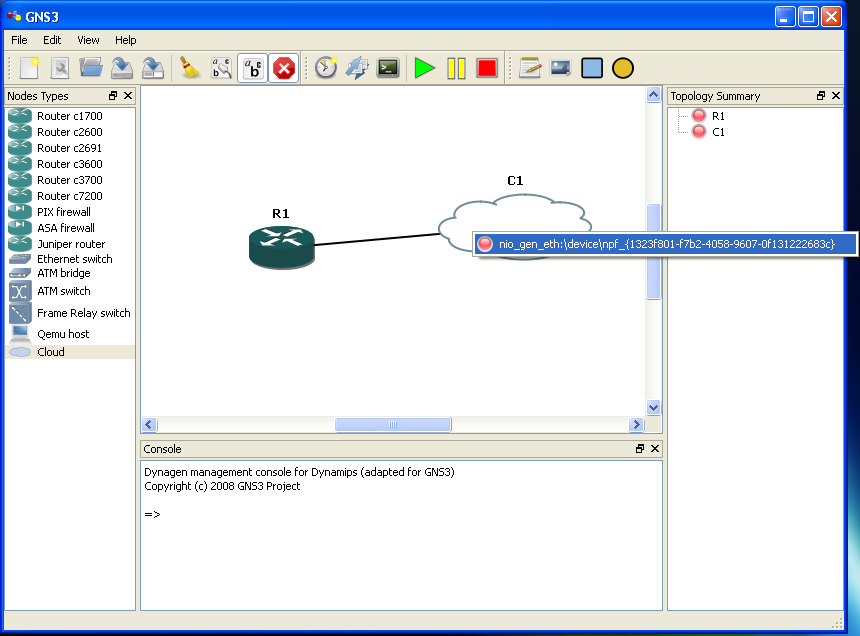This screenshot has height=636, width=860.
Task: Maximize the GNS3 window
Action: [808, 16]
